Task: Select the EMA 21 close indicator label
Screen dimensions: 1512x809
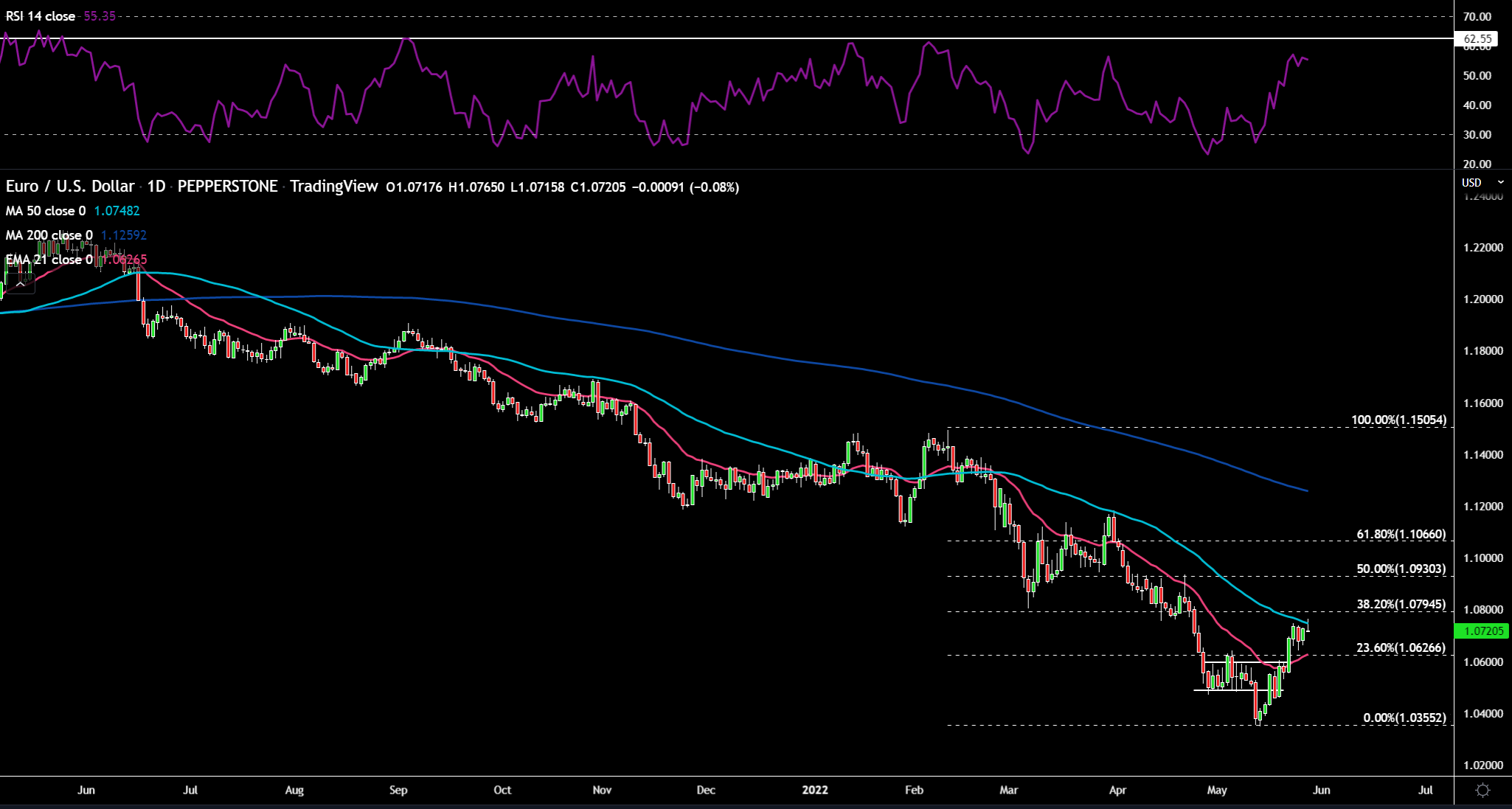Action: point(49,260)
